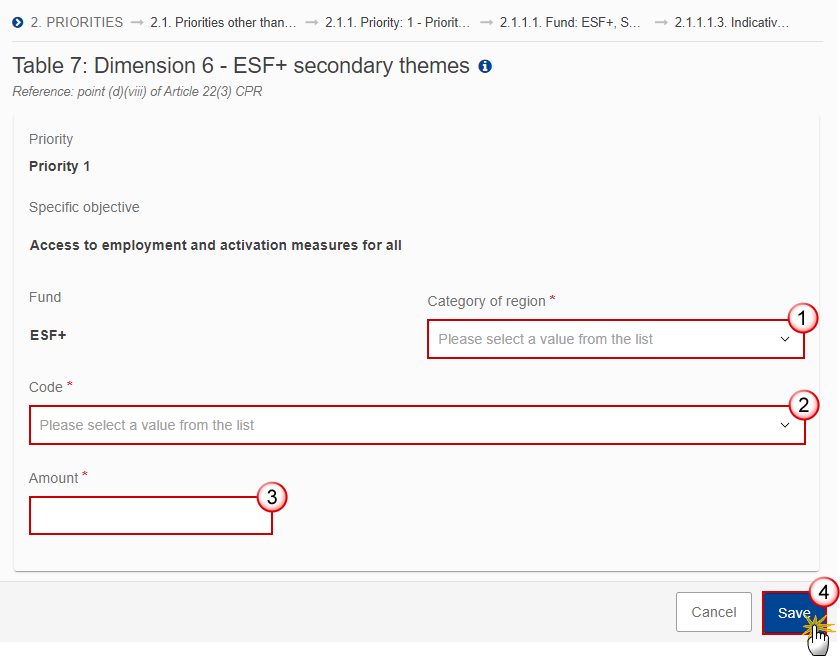The image size is (840, 658).
Task: Click the Category of region label
Action: (486, 301)
